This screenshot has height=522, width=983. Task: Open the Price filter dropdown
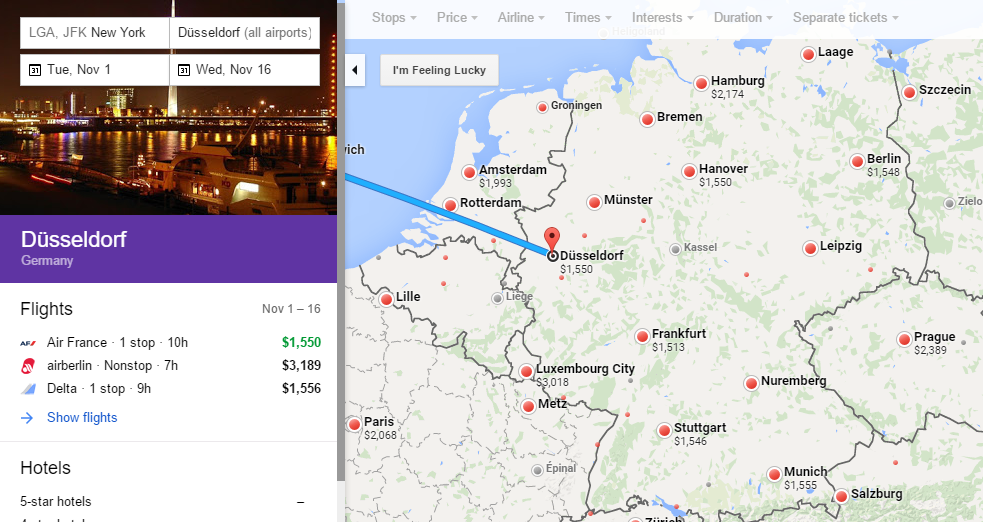[457, 17]
